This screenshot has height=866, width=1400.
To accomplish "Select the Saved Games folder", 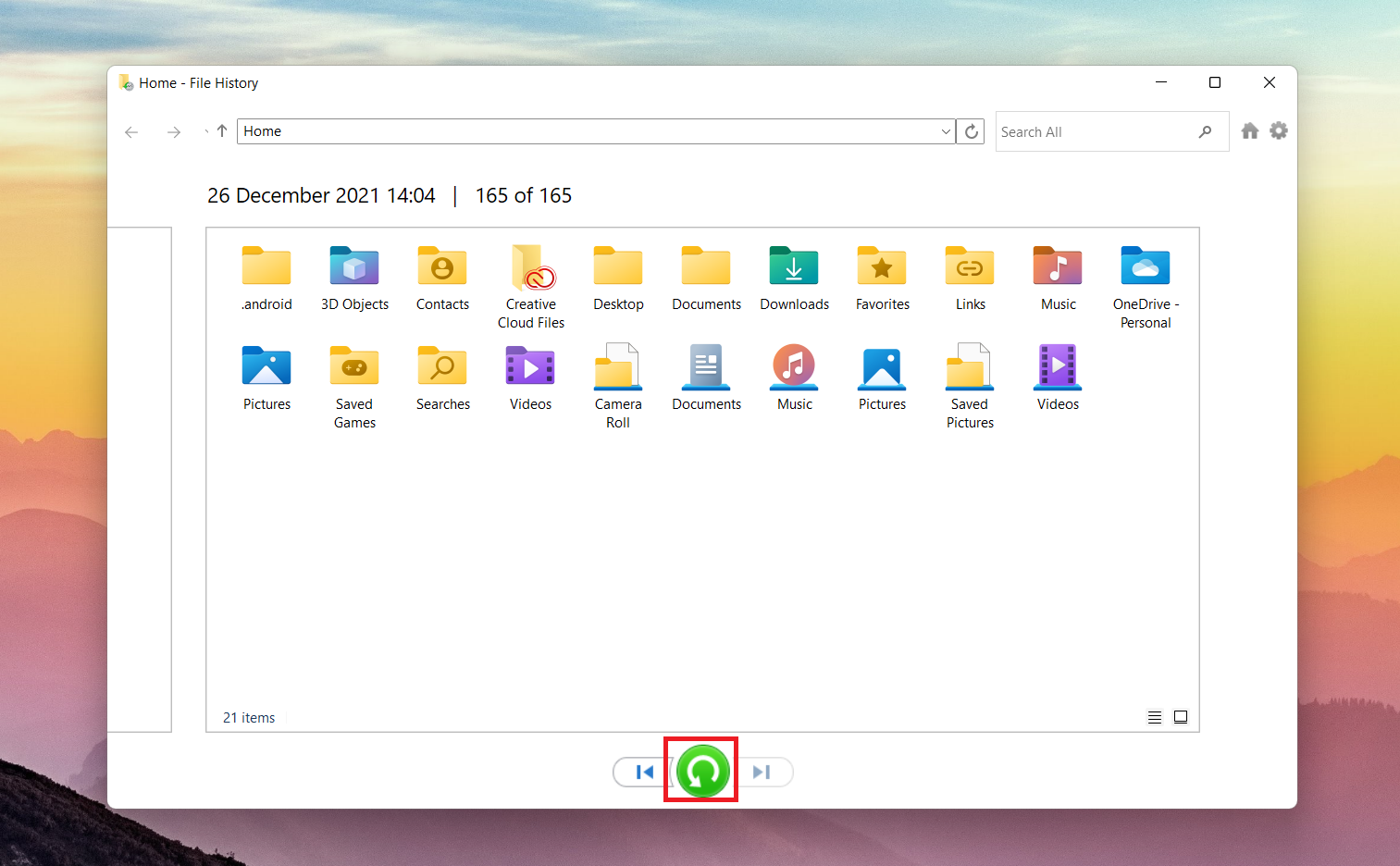I will pyautogui.click(x=354, y=366).
